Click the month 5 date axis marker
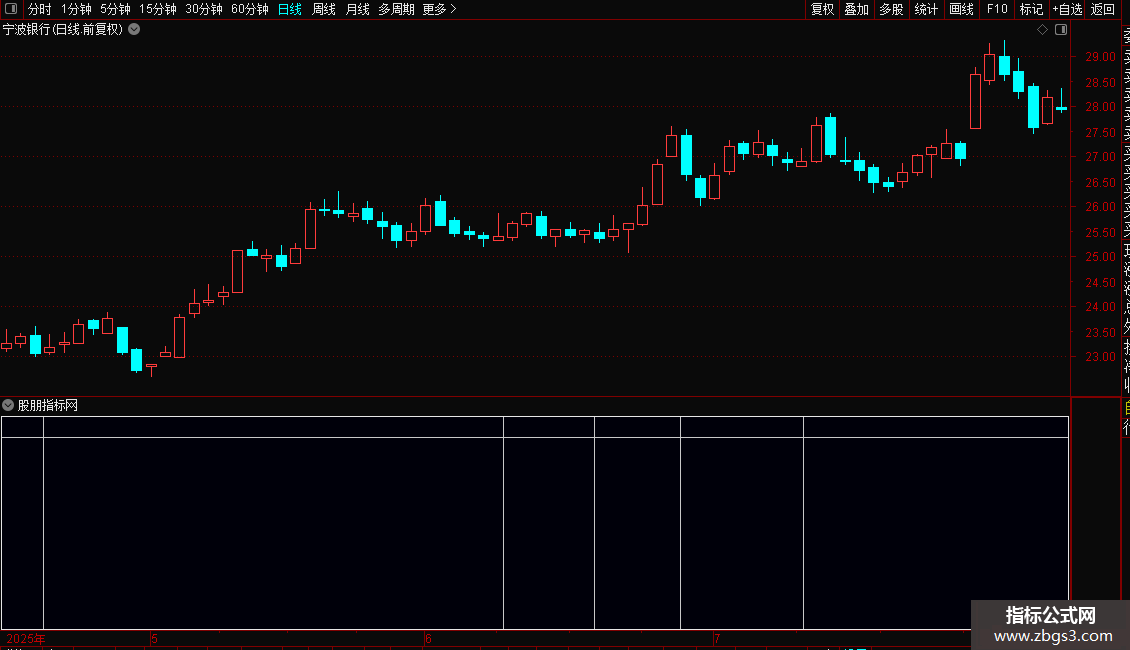1130x650 pixels. [154, 638]
